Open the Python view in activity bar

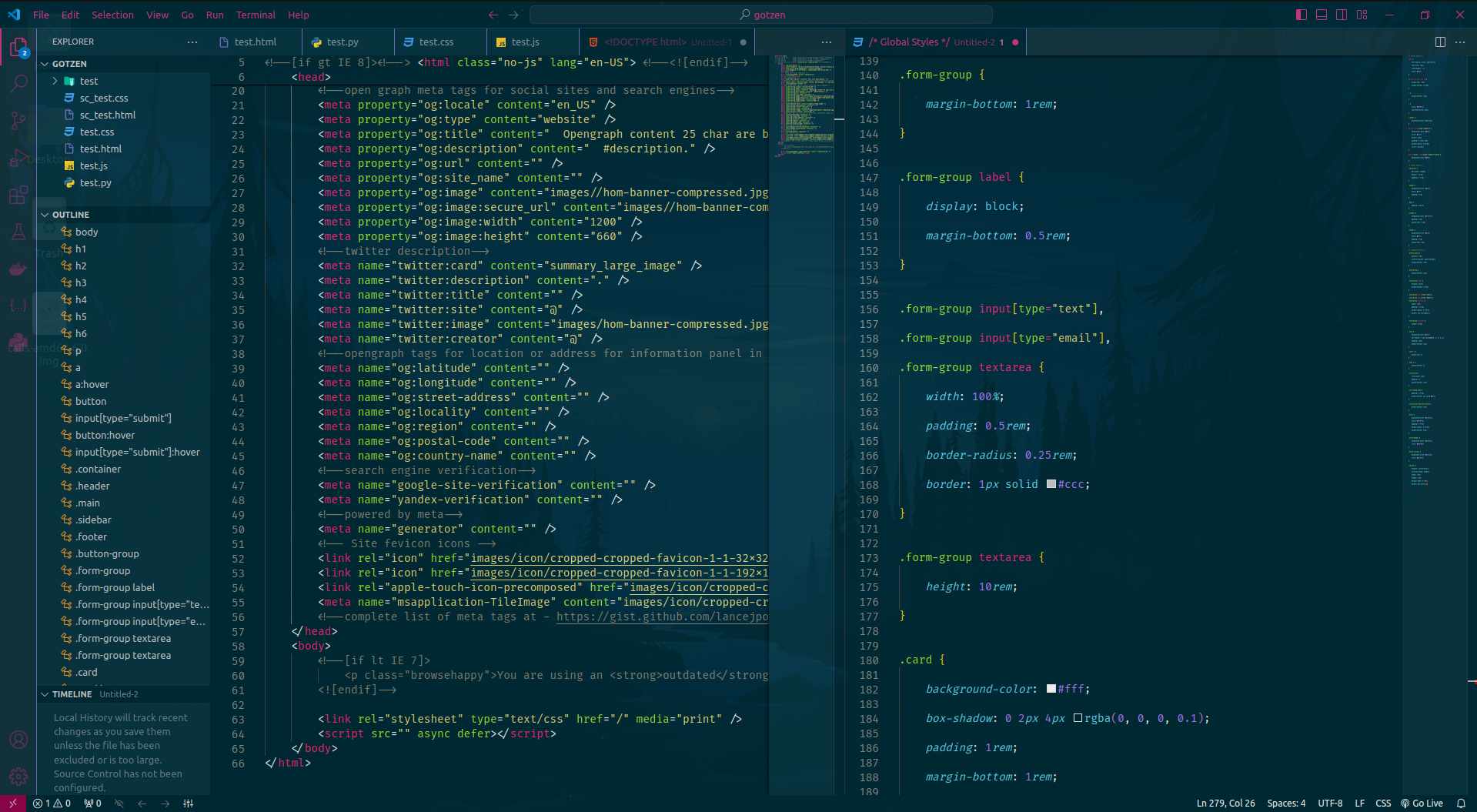(x=18, y=343)
